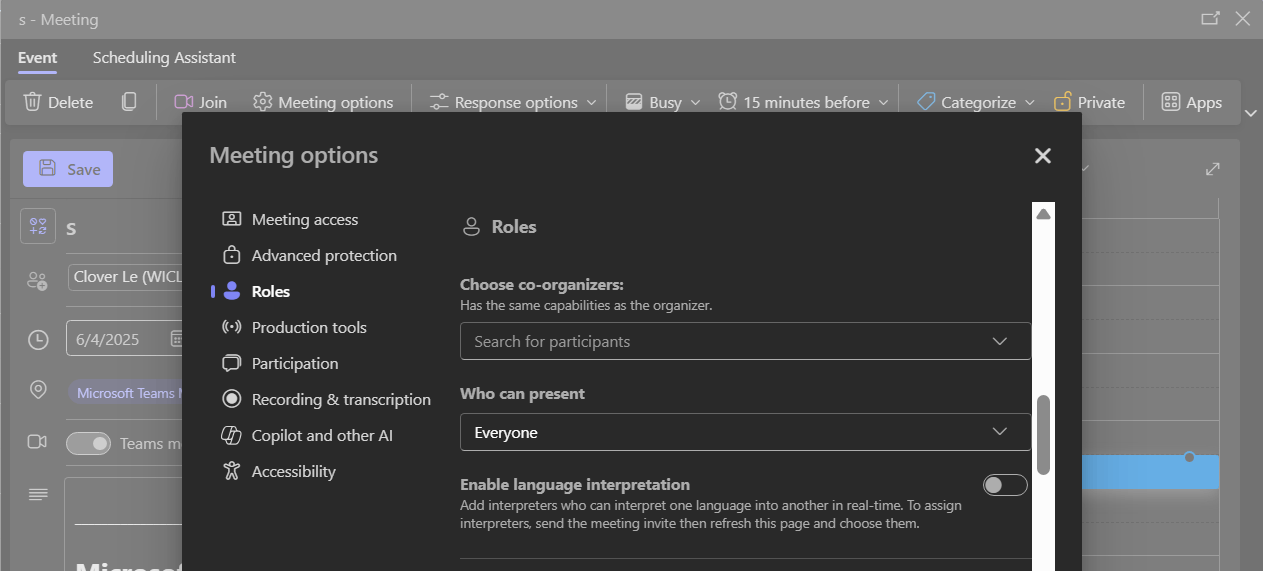Click the Microsoft Teams location chip
The image size is (1263, 571).
pos(125,393)
